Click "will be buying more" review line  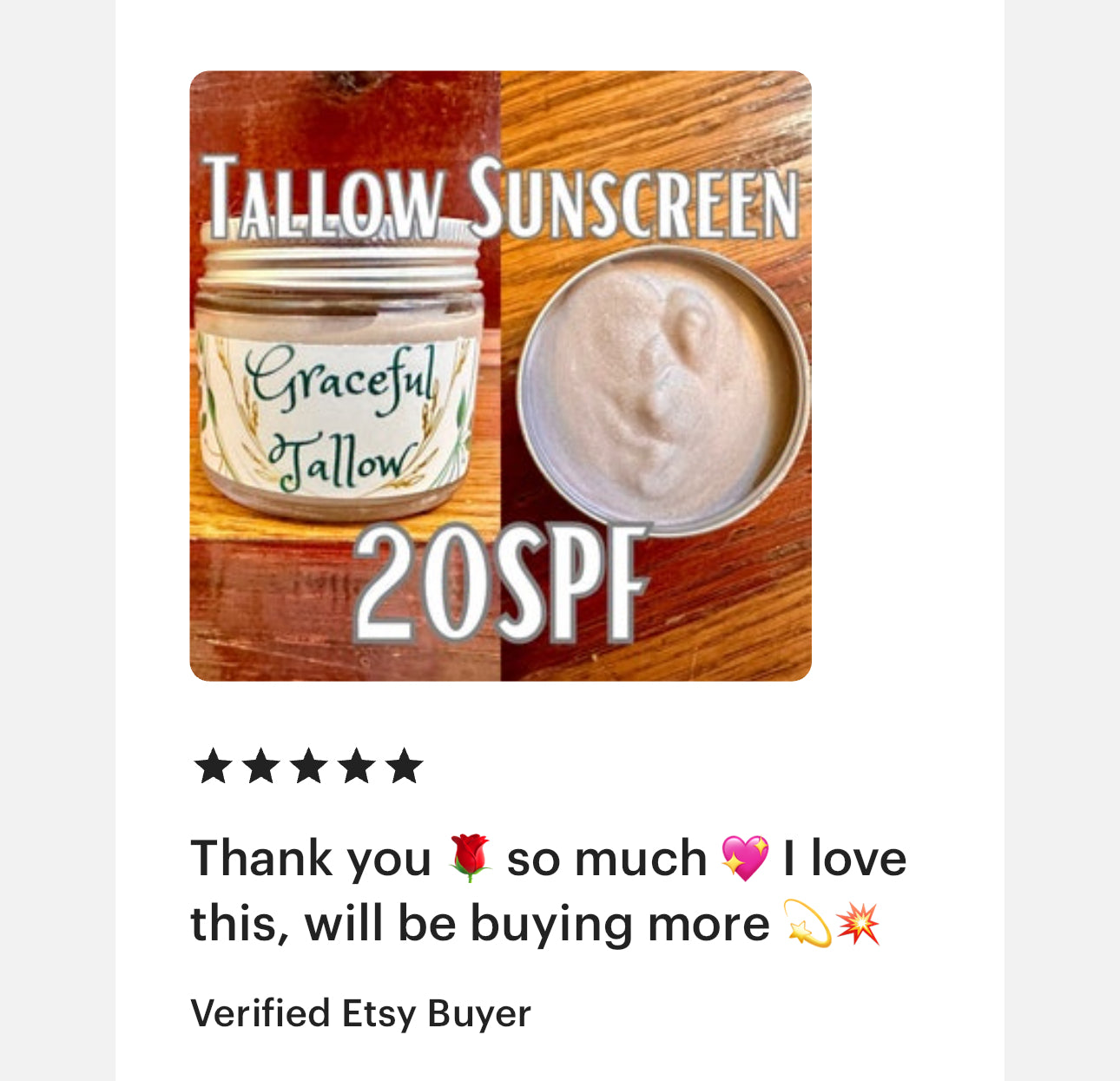click(537, 924)
